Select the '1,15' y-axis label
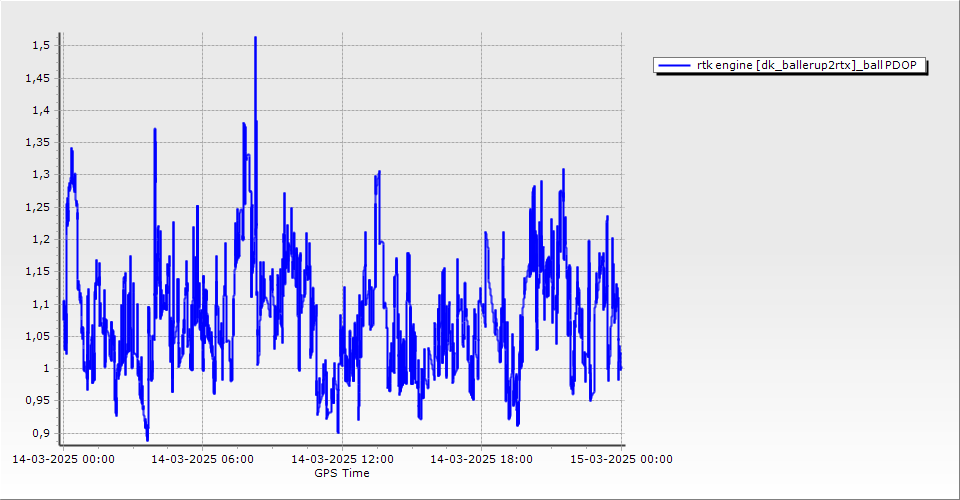 coord(38,271)
